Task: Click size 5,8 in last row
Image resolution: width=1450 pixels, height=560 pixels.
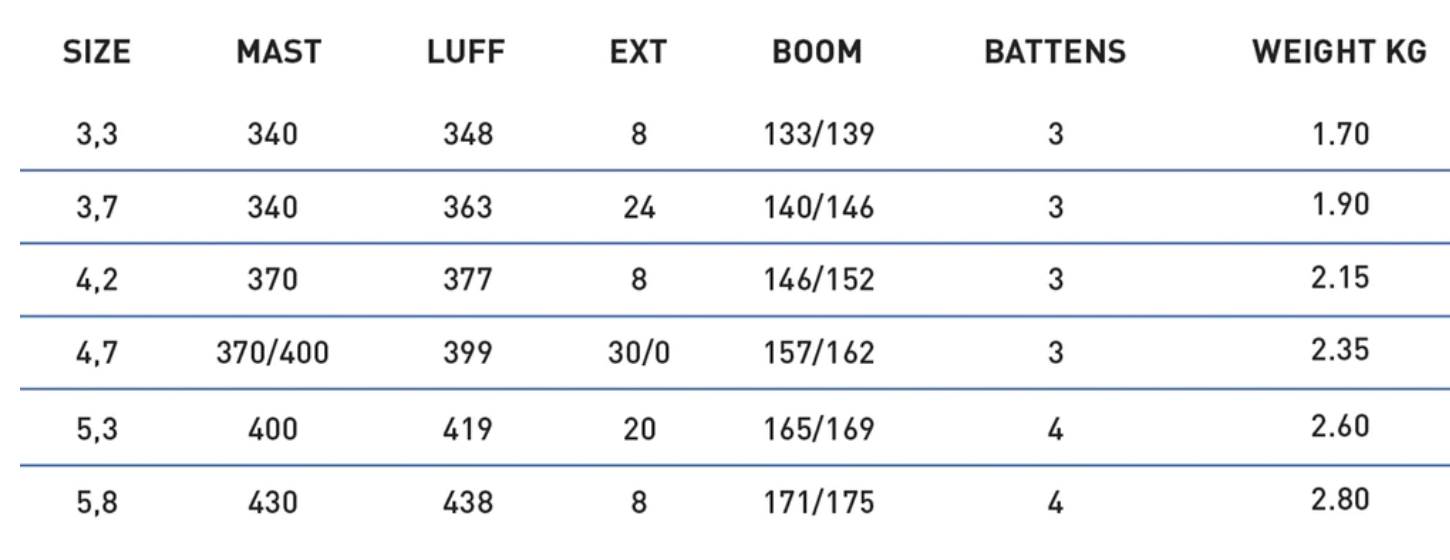Action: pyautogui.click(x=97, y=502)
